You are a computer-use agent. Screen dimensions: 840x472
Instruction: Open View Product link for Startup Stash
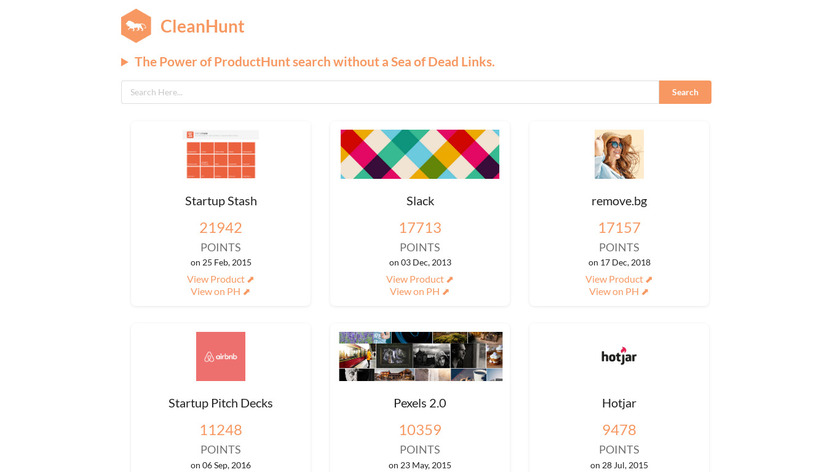216,280
